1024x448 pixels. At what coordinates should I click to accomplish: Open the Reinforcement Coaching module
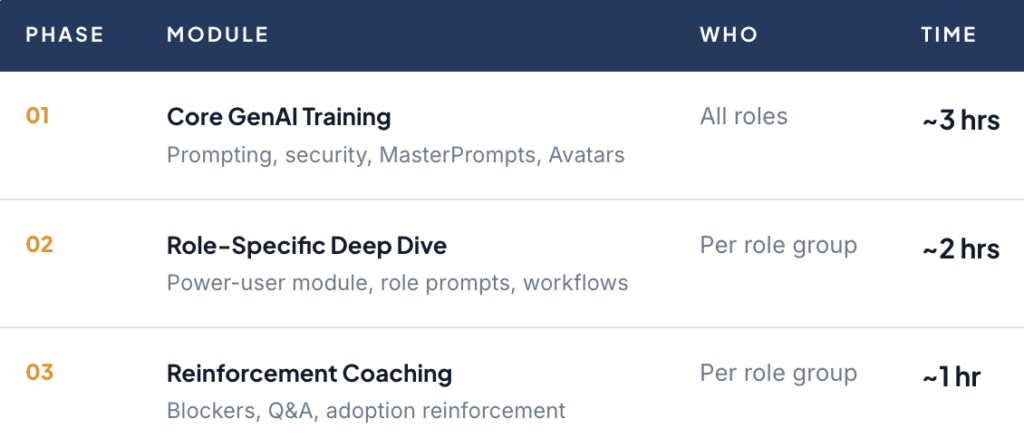click(309, 374)
